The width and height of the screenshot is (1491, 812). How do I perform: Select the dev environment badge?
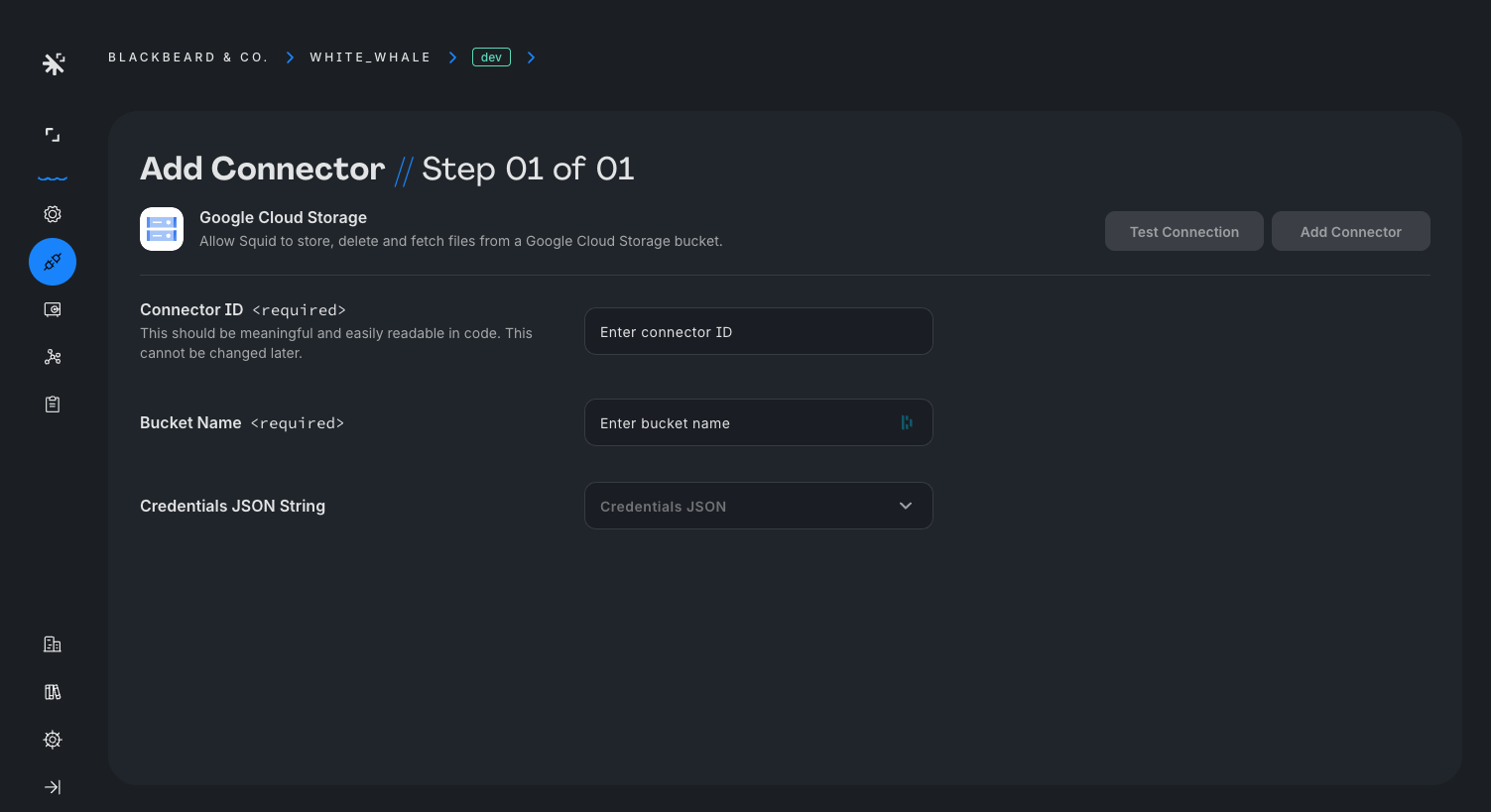coord(491,58)
